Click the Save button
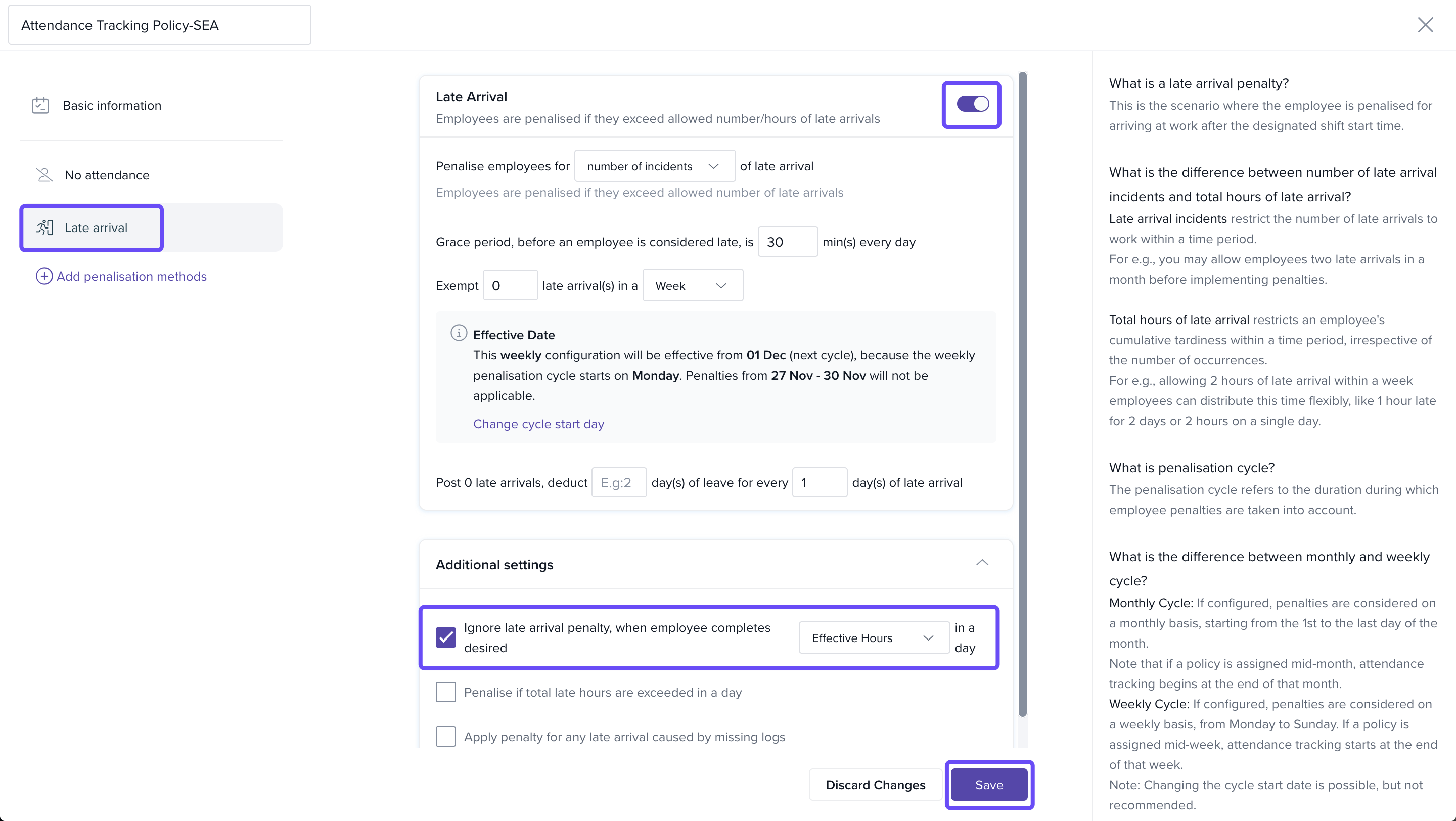The height and width of the screenshot is (821, 1456). click(x=988, y=785)
